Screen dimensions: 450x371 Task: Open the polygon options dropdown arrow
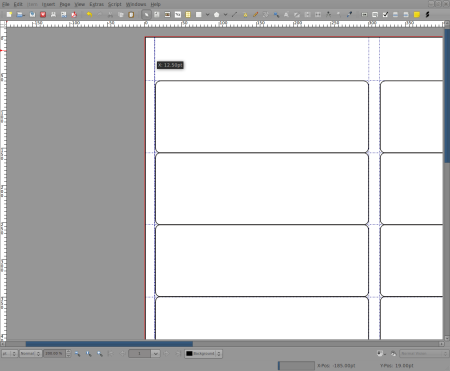click(225, 15)
